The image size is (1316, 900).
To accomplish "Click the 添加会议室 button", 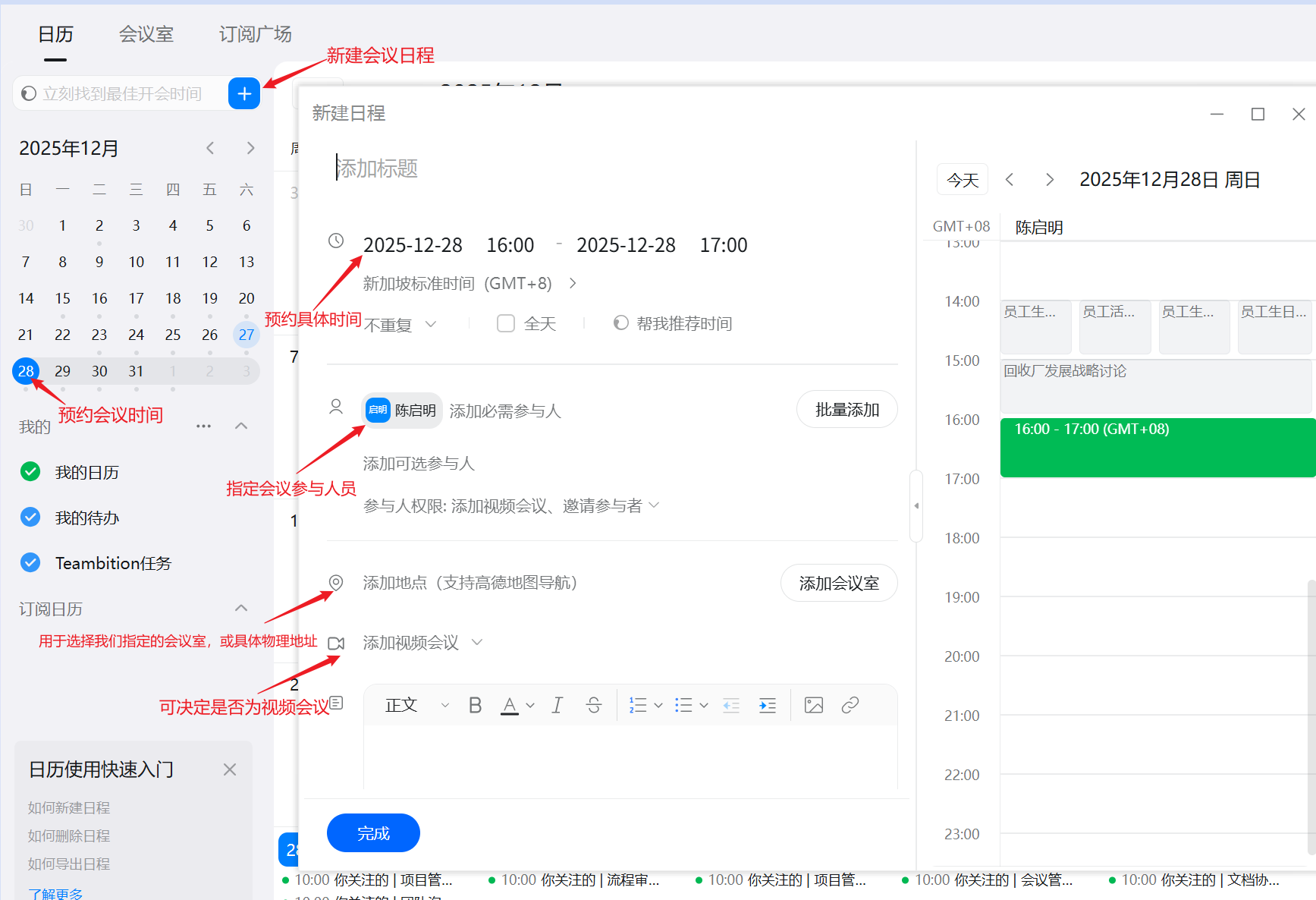I will coord(839,583).
